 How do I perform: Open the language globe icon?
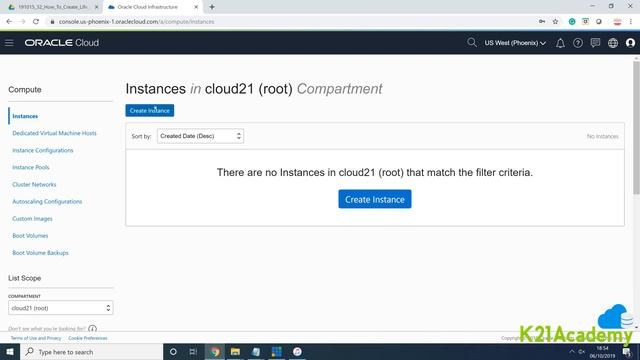pos(613,43)
